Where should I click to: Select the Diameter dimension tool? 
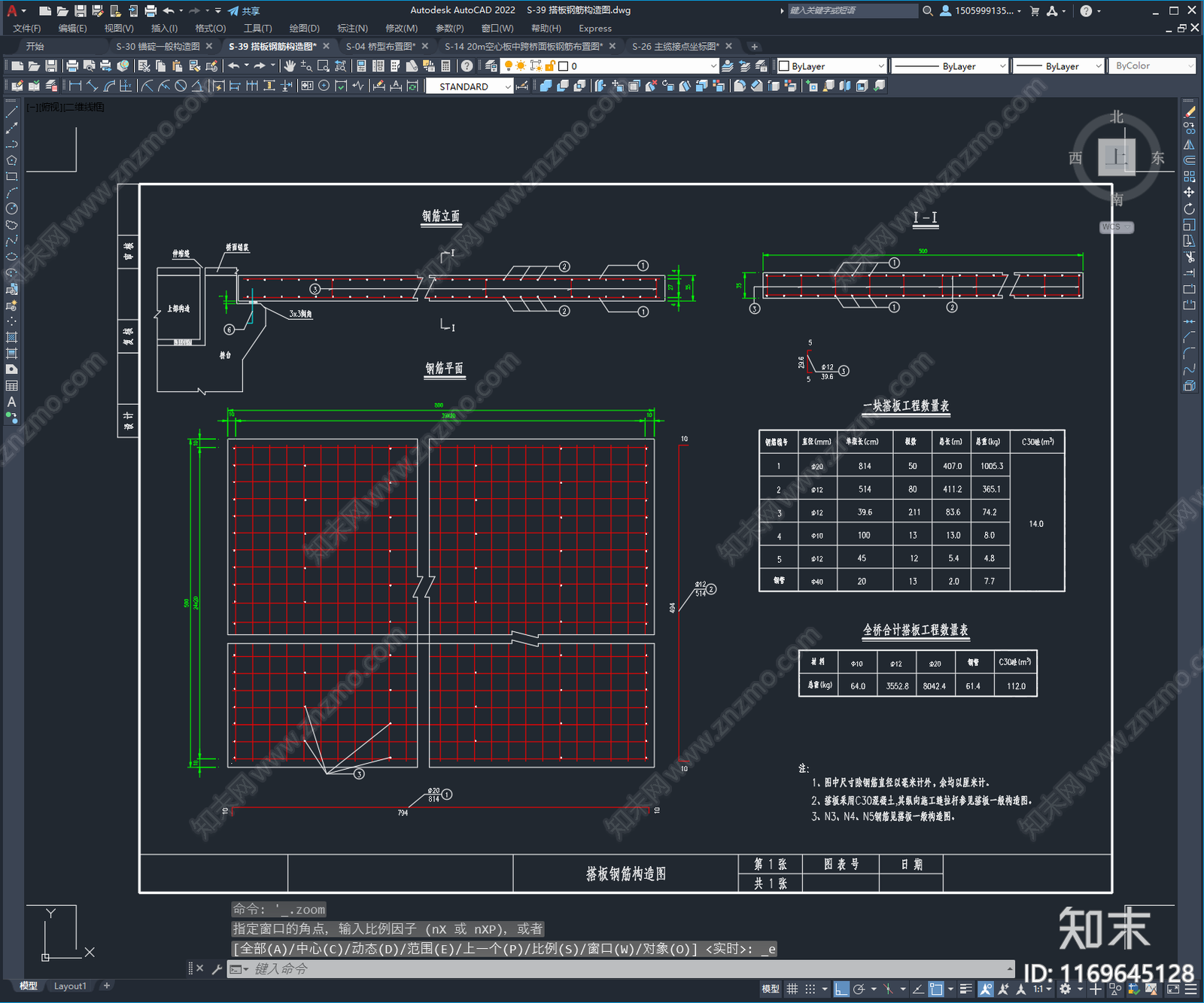coord(181,86)
